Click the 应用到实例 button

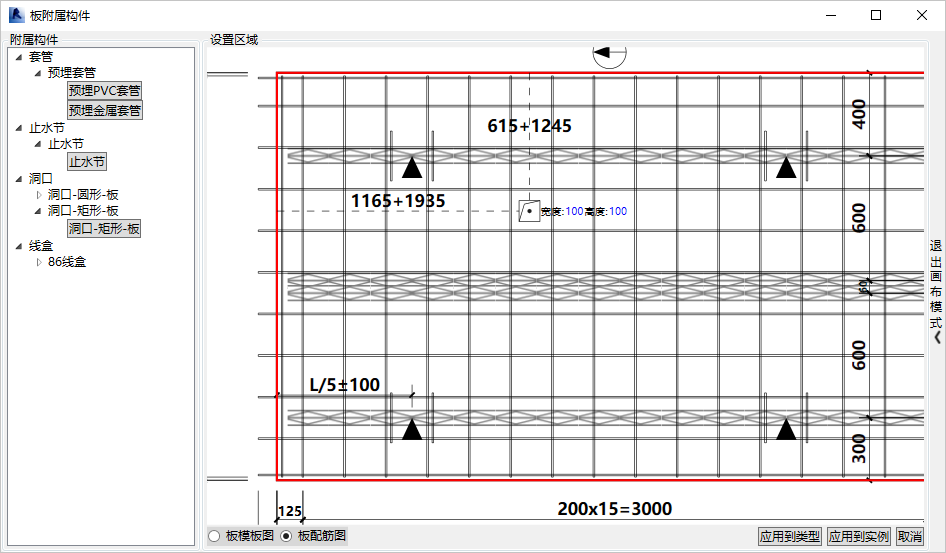pyautogui.click(x=859, y=536)
